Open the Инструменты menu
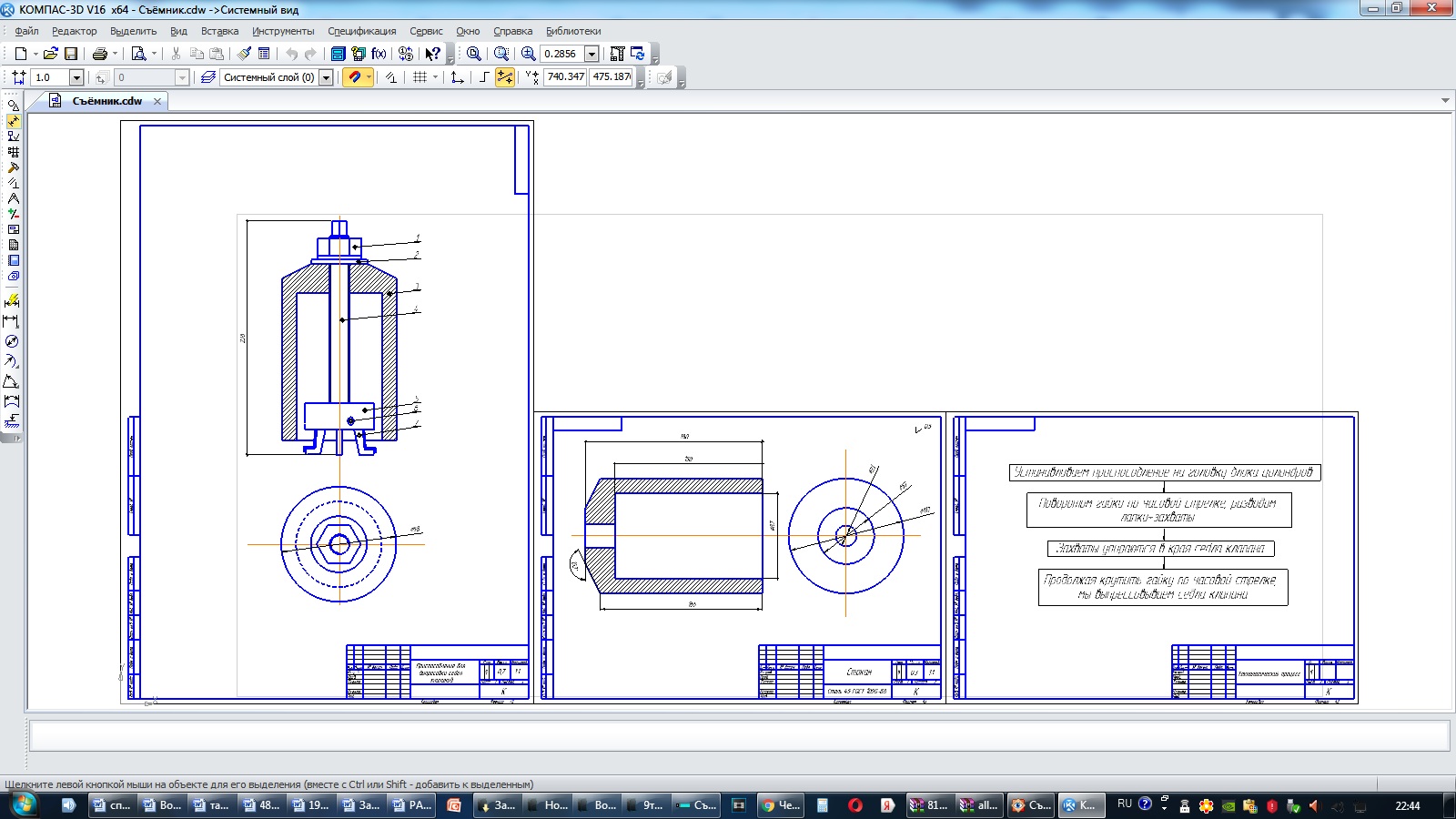The height and width of the screenshot is (819, 1456). (x=283, y=31)
